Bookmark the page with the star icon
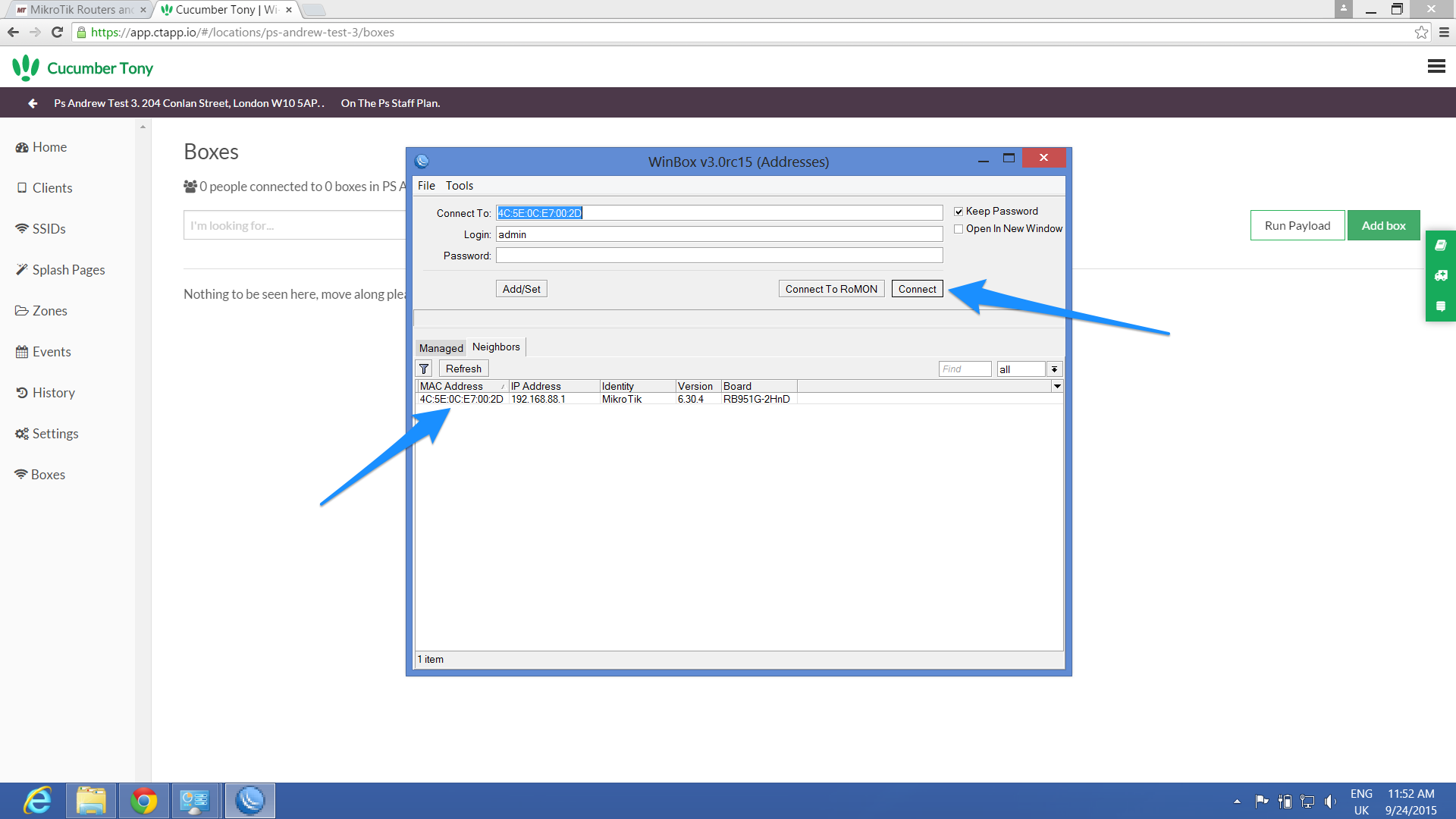This screenshot has height=819, width=1456. point(1421,32)
